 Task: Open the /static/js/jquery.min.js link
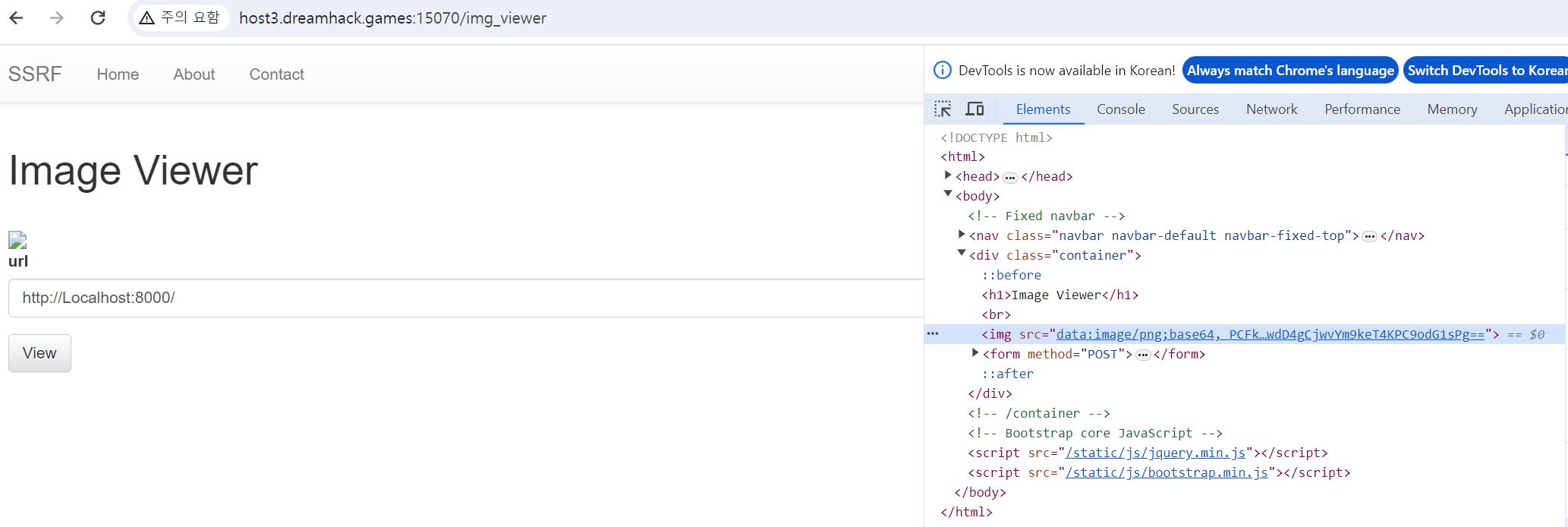point(1155,453)
